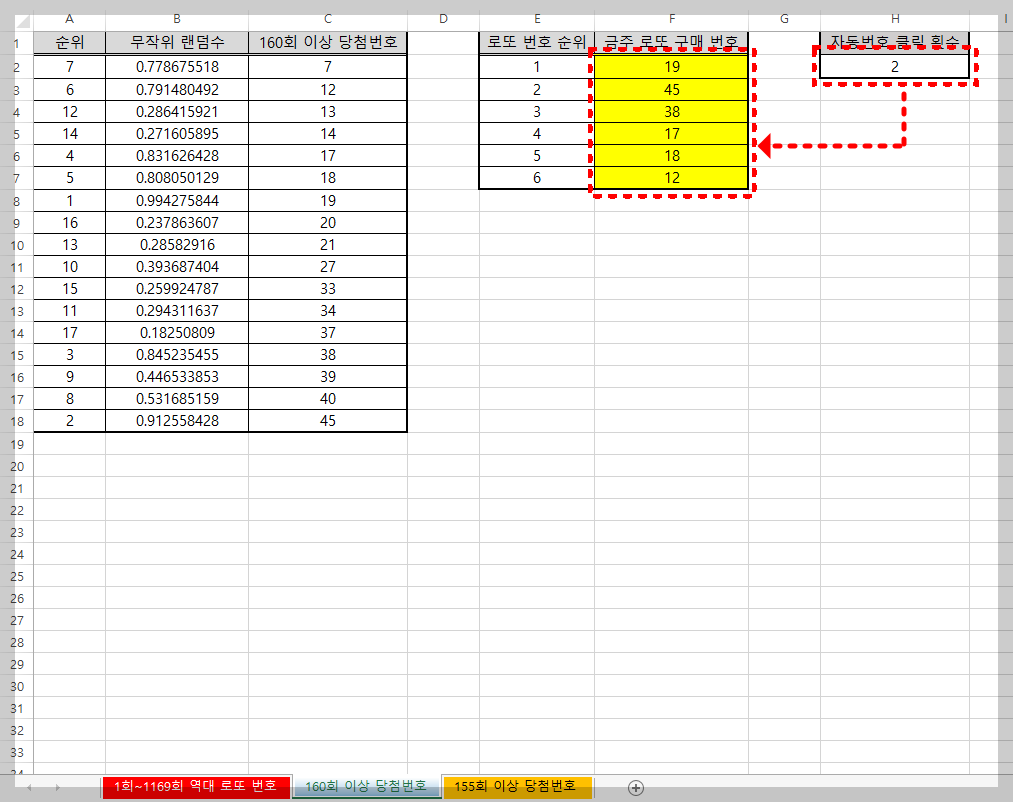Switch to 155회 이상 당첨번호 sheet tab
Image resolution: width=1013 pixels, height=802 pixels.
(x=517, y=786)
